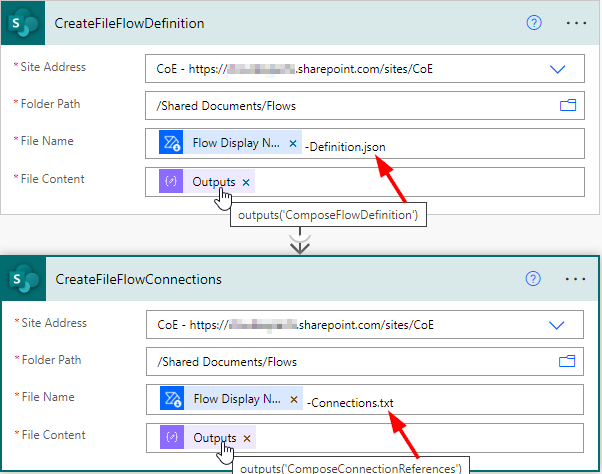
Task: Remove Outputs token from Connections File Content
Action: point(246,438)
